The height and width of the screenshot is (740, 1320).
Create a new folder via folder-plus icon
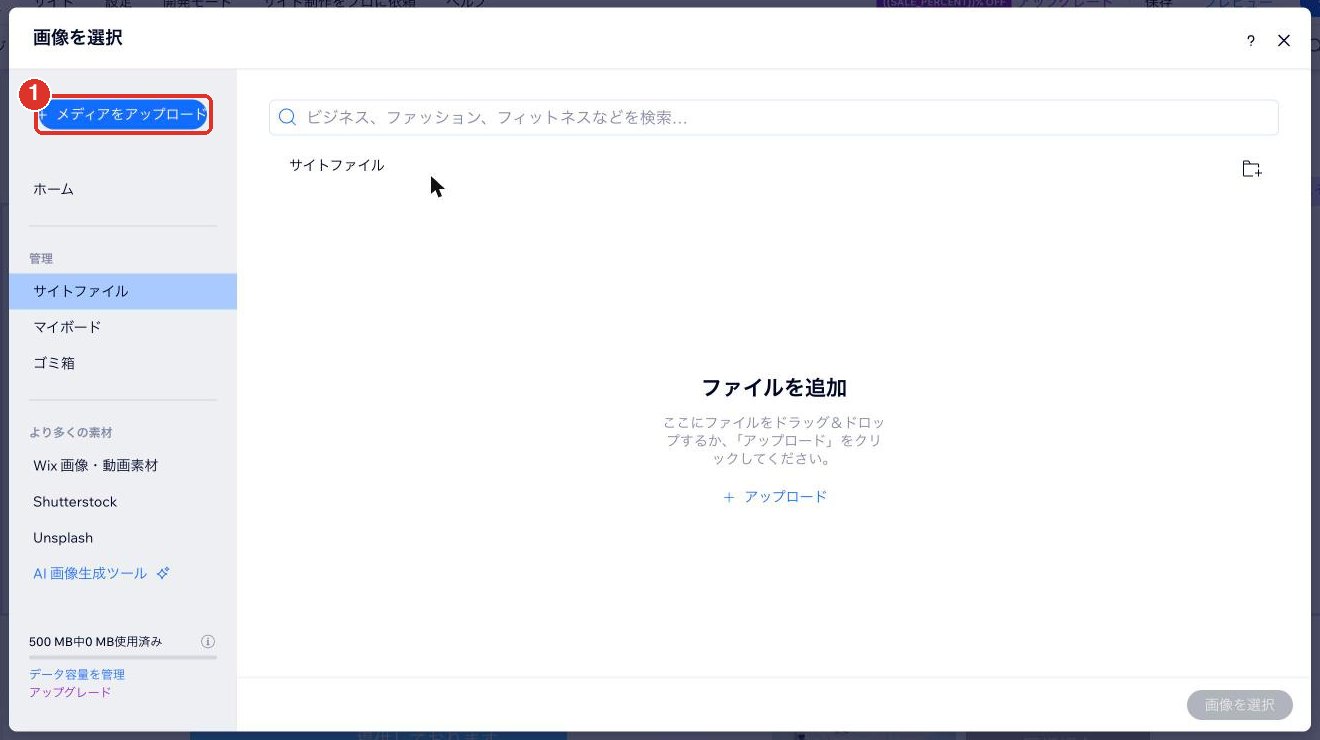click(1251, 169)
